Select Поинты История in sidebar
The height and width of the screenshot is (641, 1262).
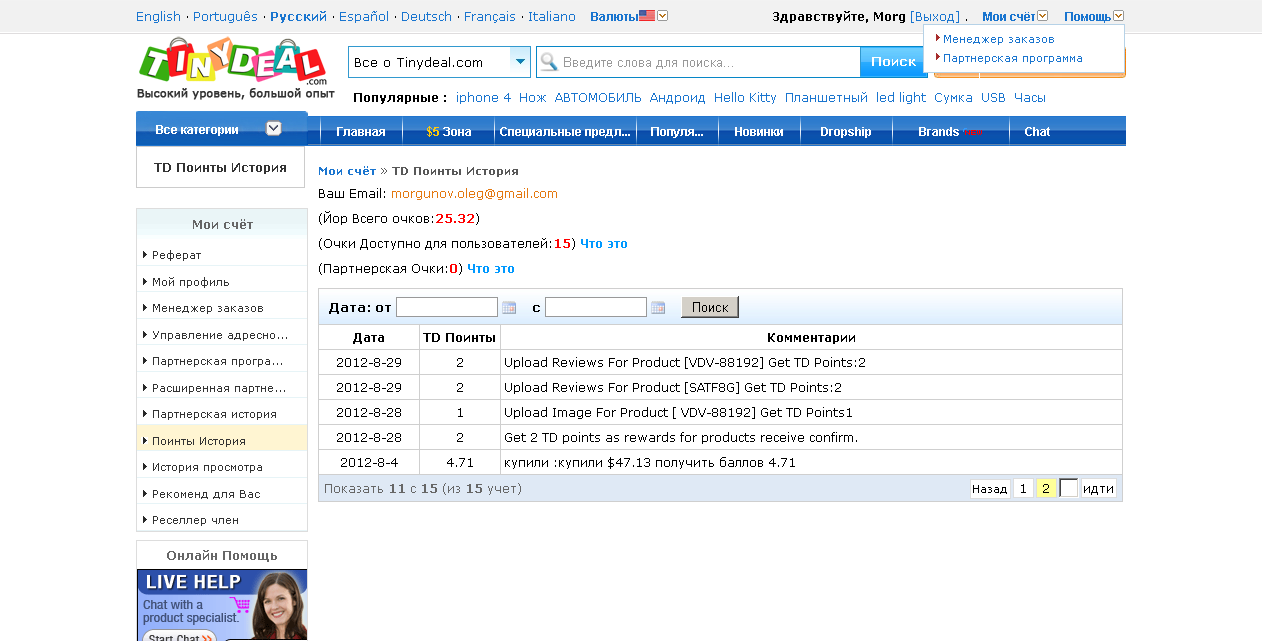[222, 440]
